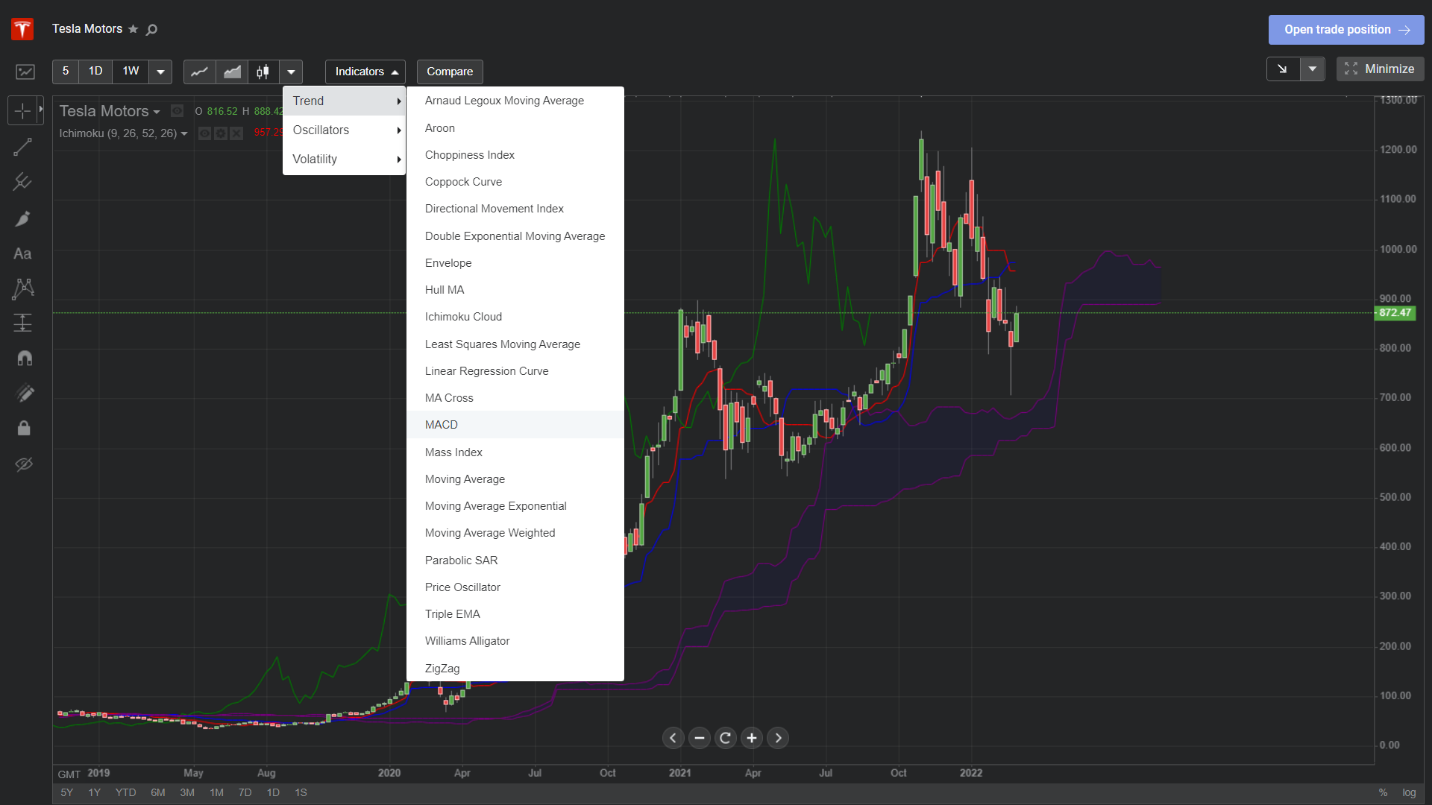Collapse the Indicators dropdown

[x=365, y=72]
